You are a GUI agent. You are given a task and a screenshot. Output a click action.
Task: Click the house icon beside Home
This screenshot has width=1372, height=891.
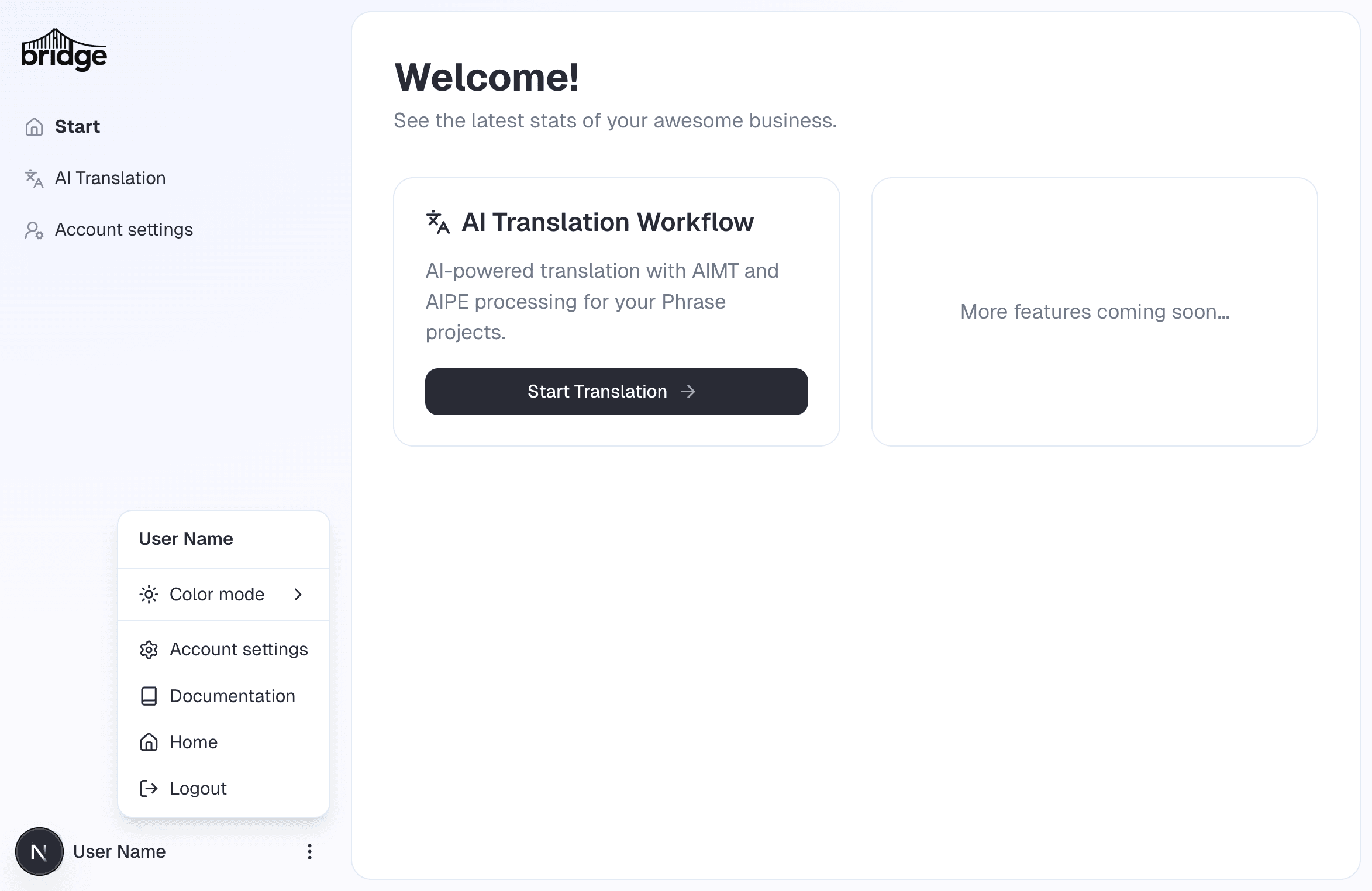click(x=149, y=742)
